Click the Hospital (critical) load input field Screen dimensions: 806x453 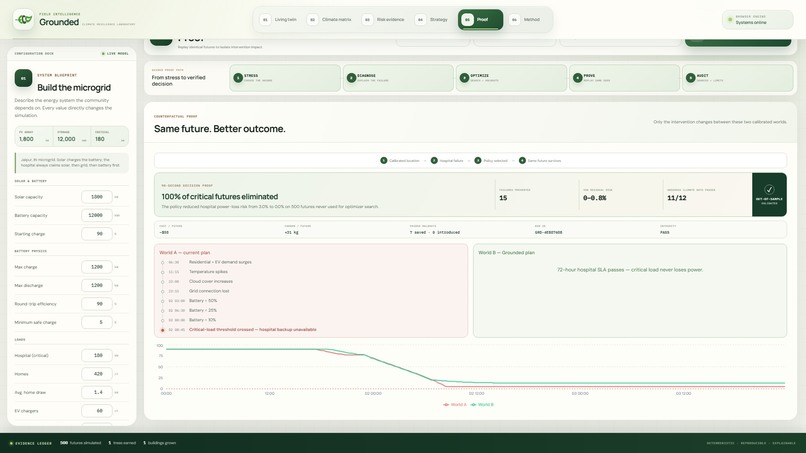click(x=97, y=355)
